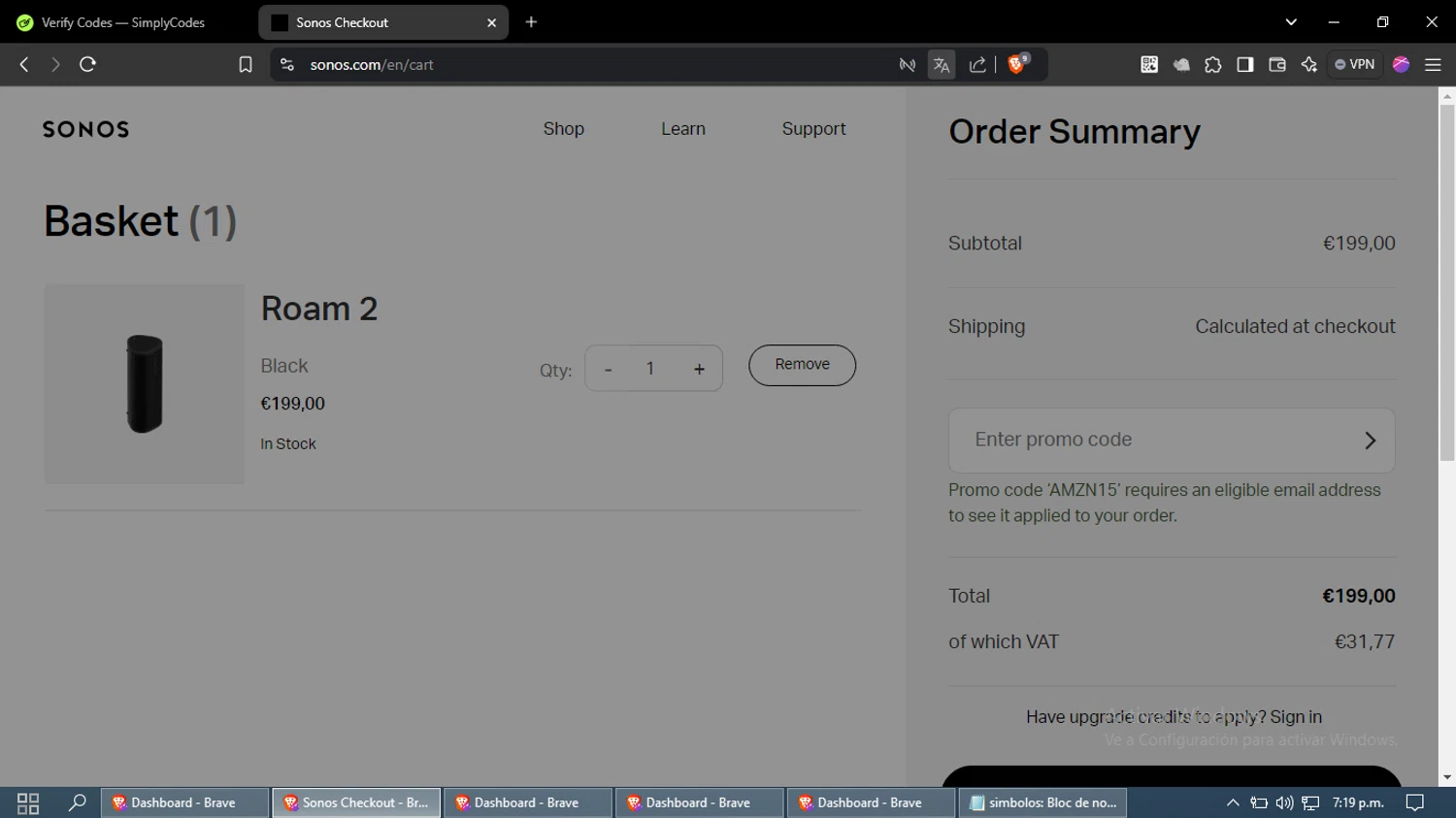Click the Sign in link for upgrade credits

(1296, 717)
